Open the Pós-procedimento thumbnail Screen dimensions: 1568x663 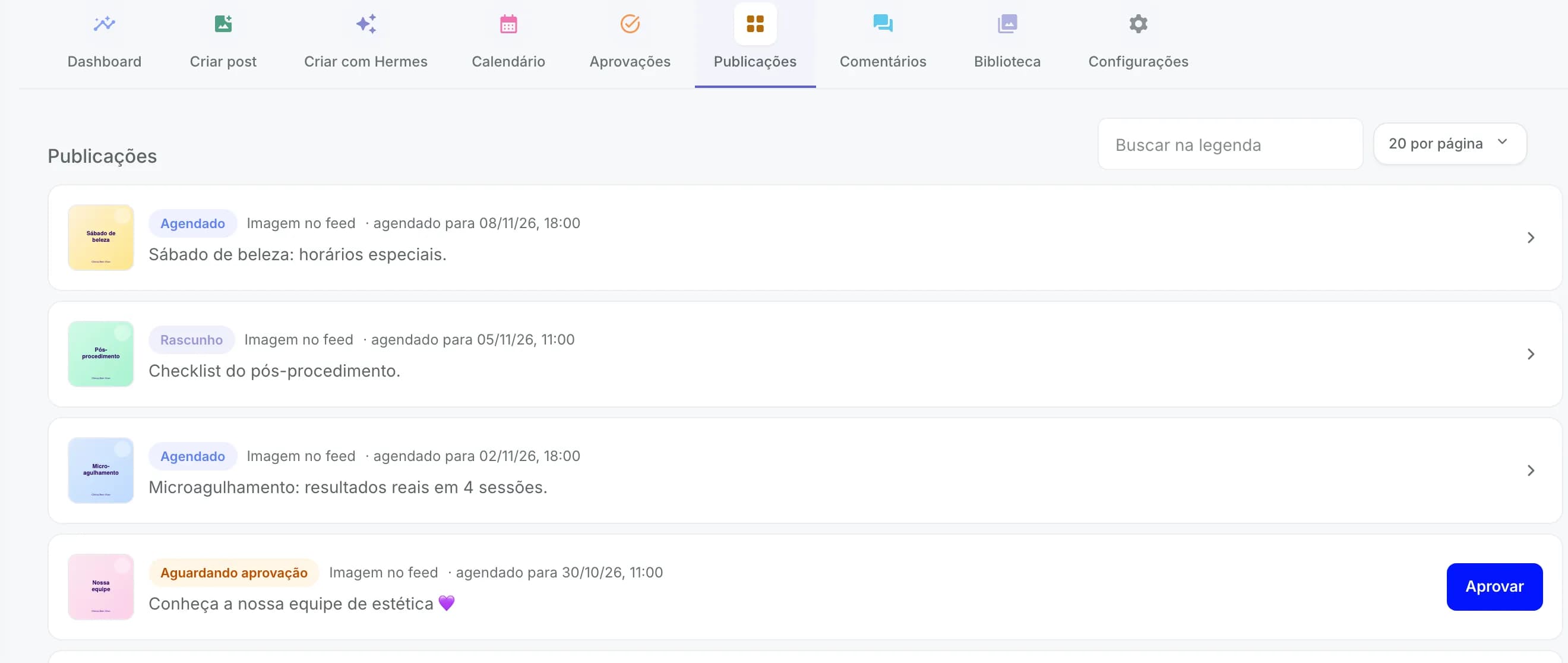pos(101,353)
